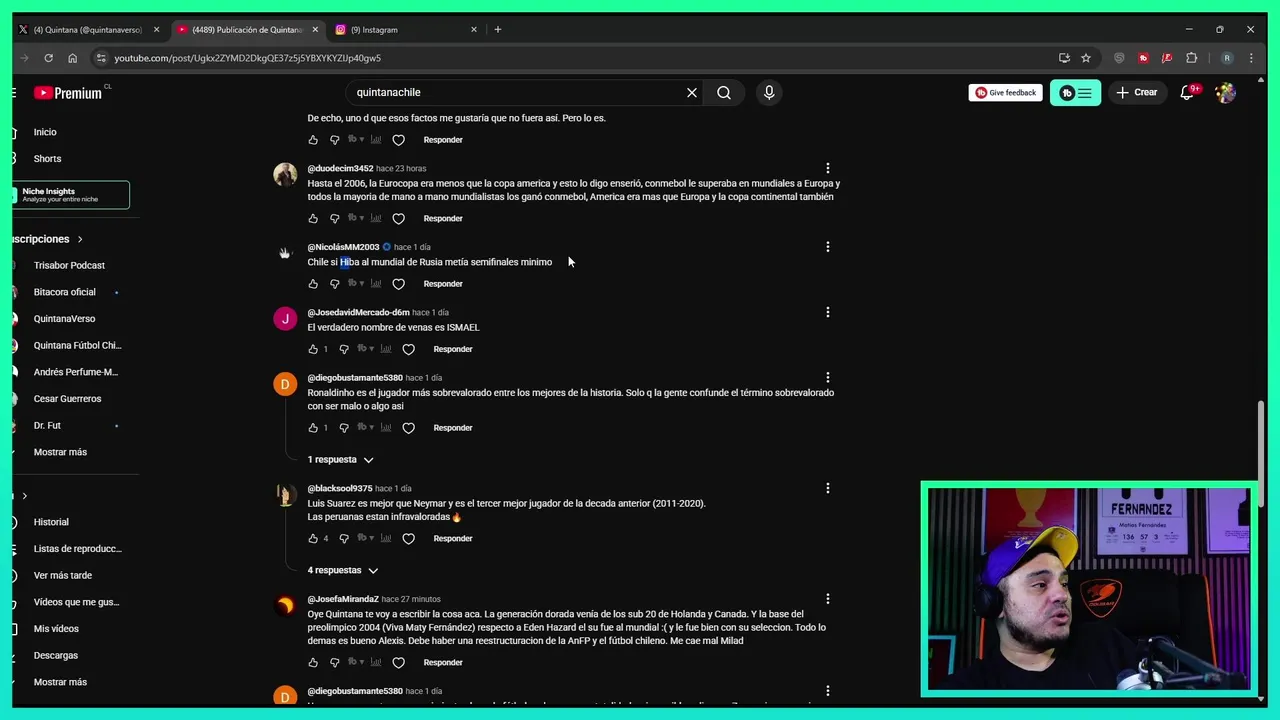Go to Inicio in the sidebar
The image size is (1280, 720).
pos(45,132)
